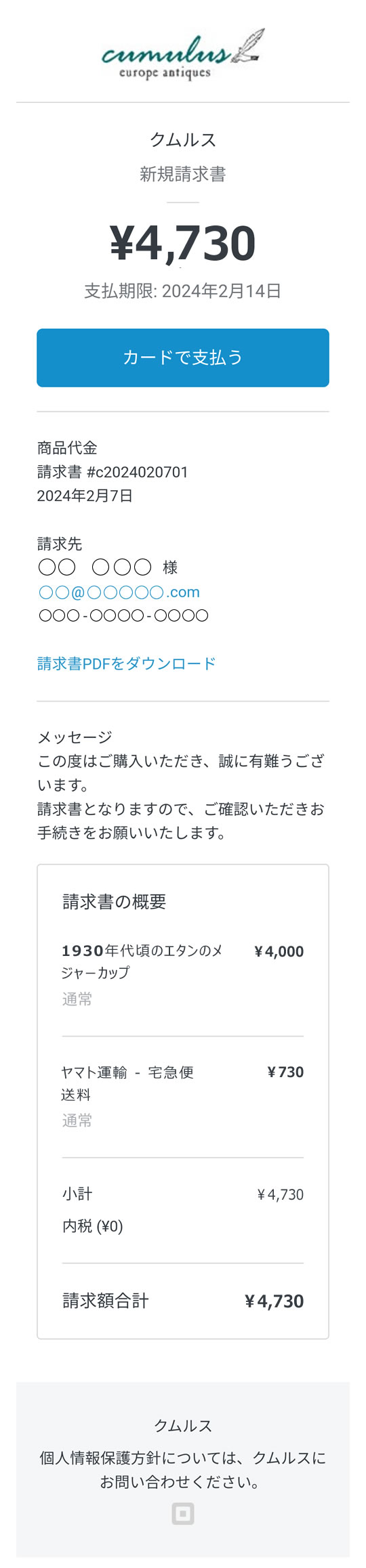Pay with card using カードで支払う button
This screenshot has width=366, height=1568.
183,357
